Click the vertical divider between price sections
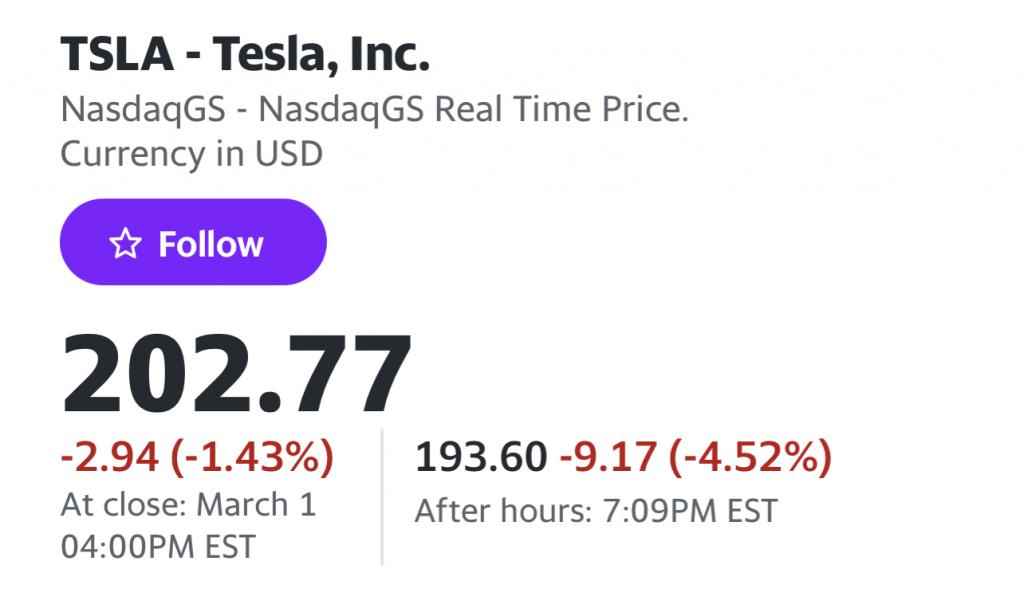This screenshot has width=1024, height=616. pos(383,497)
